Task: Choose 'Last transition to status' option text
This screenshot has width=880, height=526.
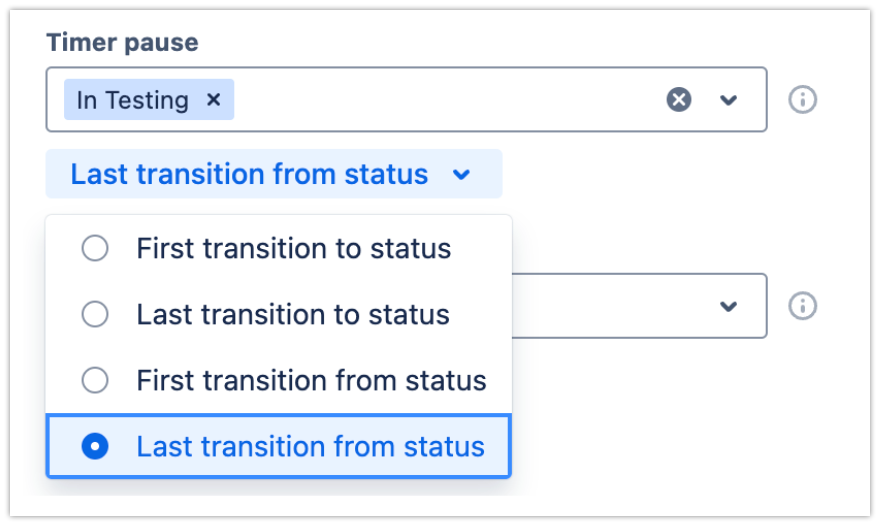Action: (293, 314)
